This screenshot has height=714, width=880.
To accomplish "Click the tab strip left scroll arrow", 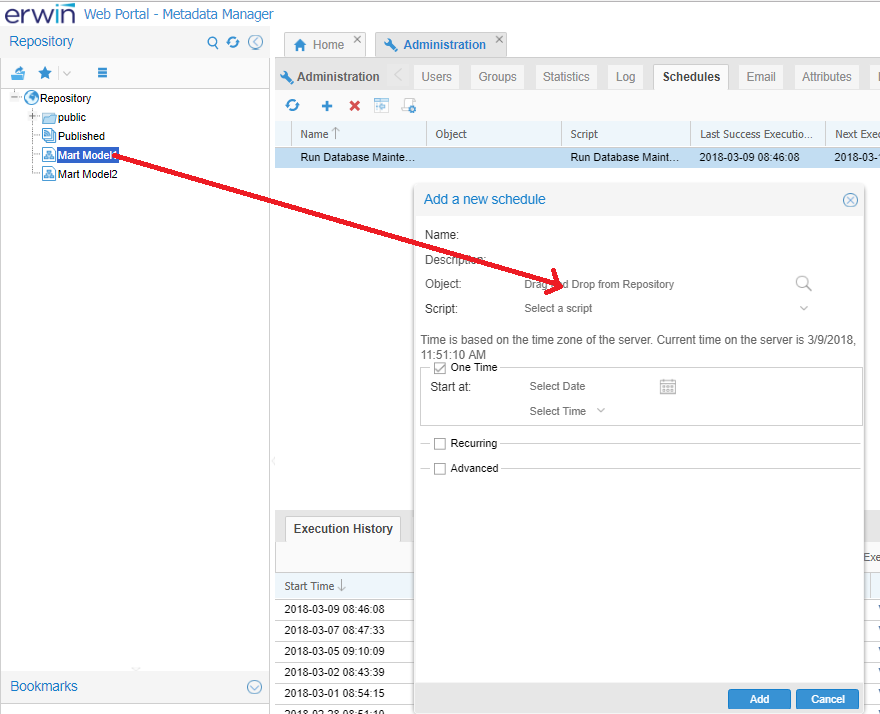I will pos(398,75).
